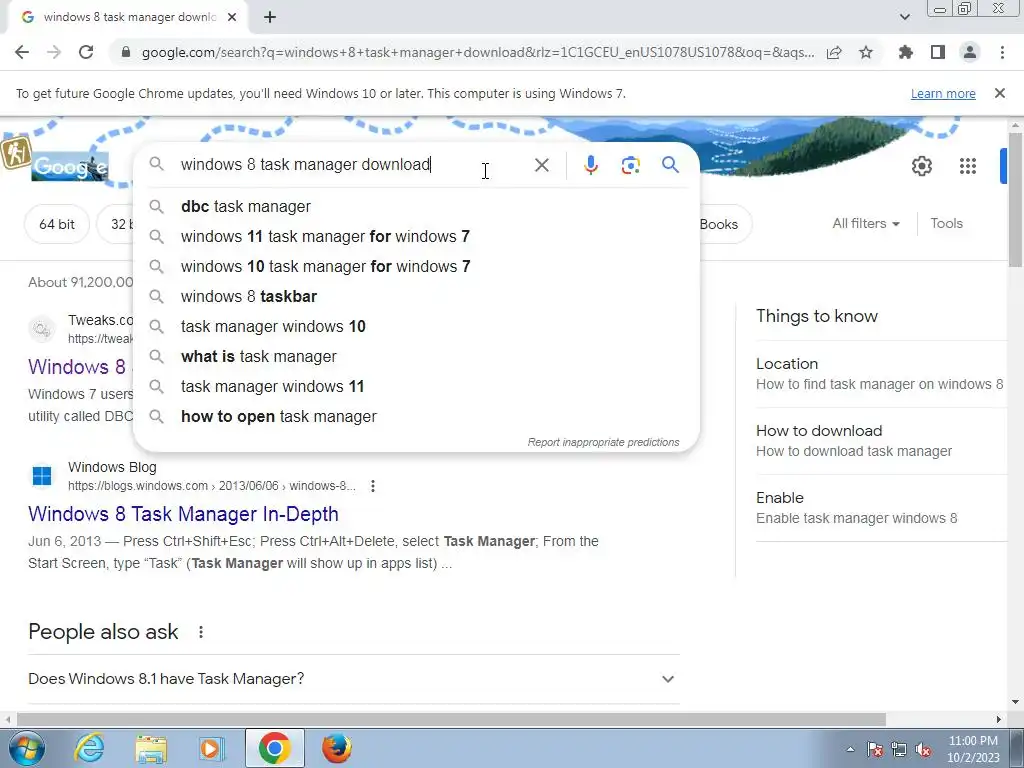This screenshot has width=1024, height=768.
Task: Open Location in Things to know
Action: (x=880, y=374)
